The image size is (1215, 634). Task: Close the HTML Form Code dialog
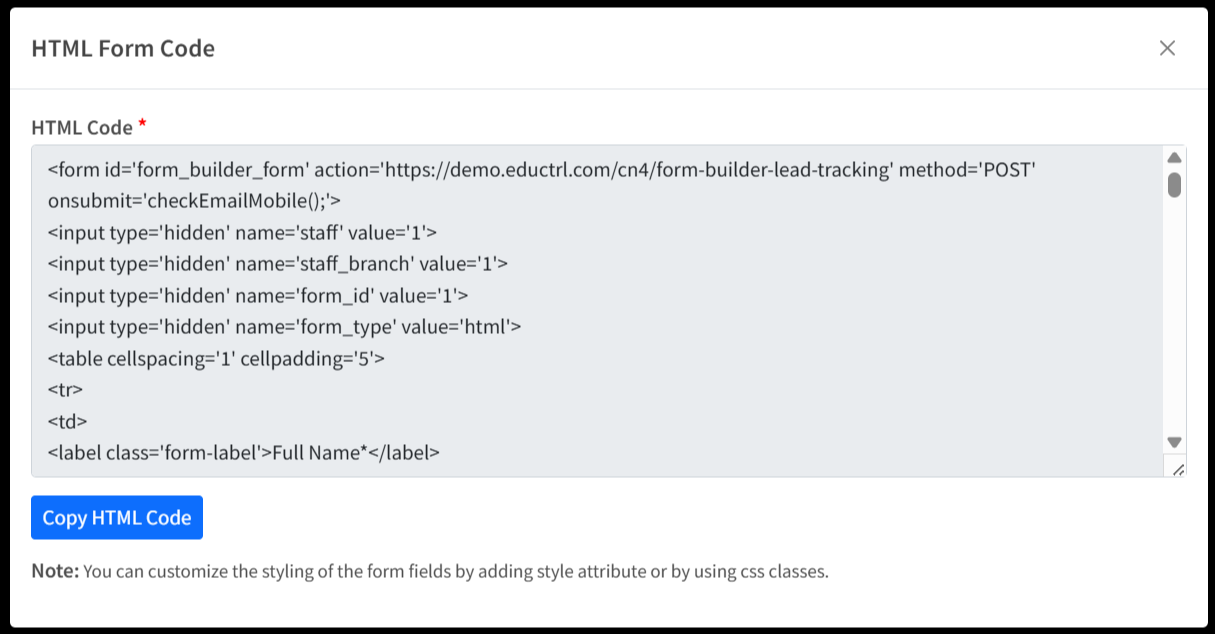click(1167, 48)
